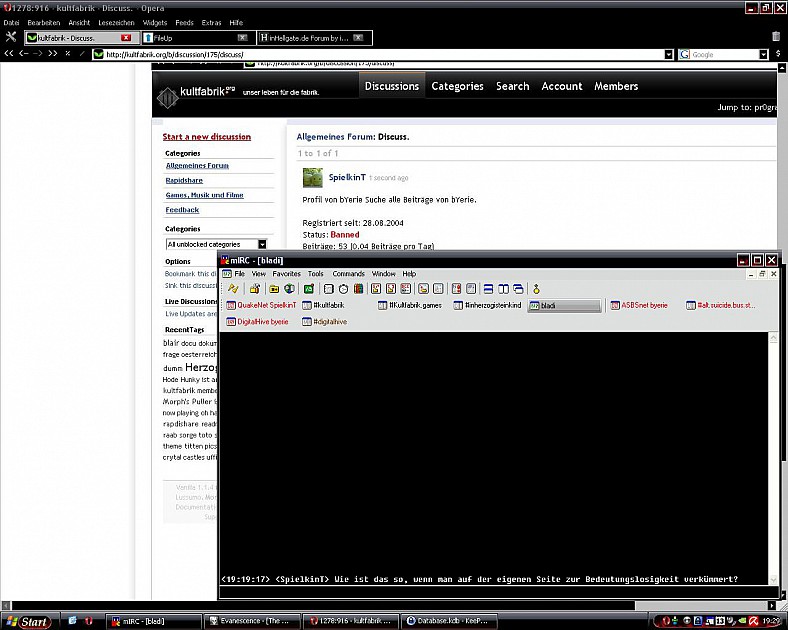Click the mIRC Connect lightning icon
This screenshot has height=630, width=788.
(x=233, y=289)
